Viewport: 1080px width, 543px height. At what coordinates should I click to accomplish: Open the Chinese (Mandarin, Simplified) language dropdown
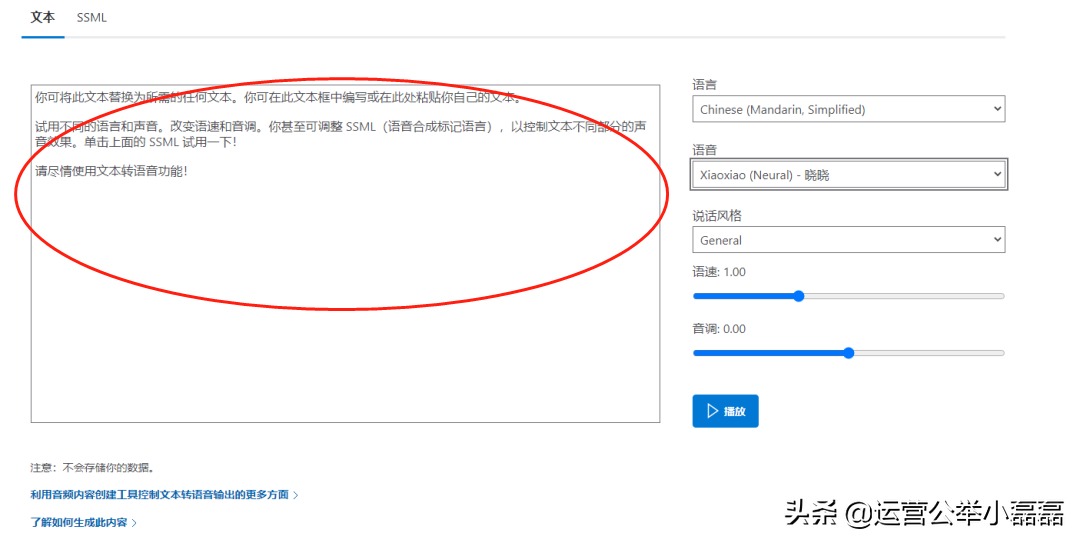[x=847, y=109]
